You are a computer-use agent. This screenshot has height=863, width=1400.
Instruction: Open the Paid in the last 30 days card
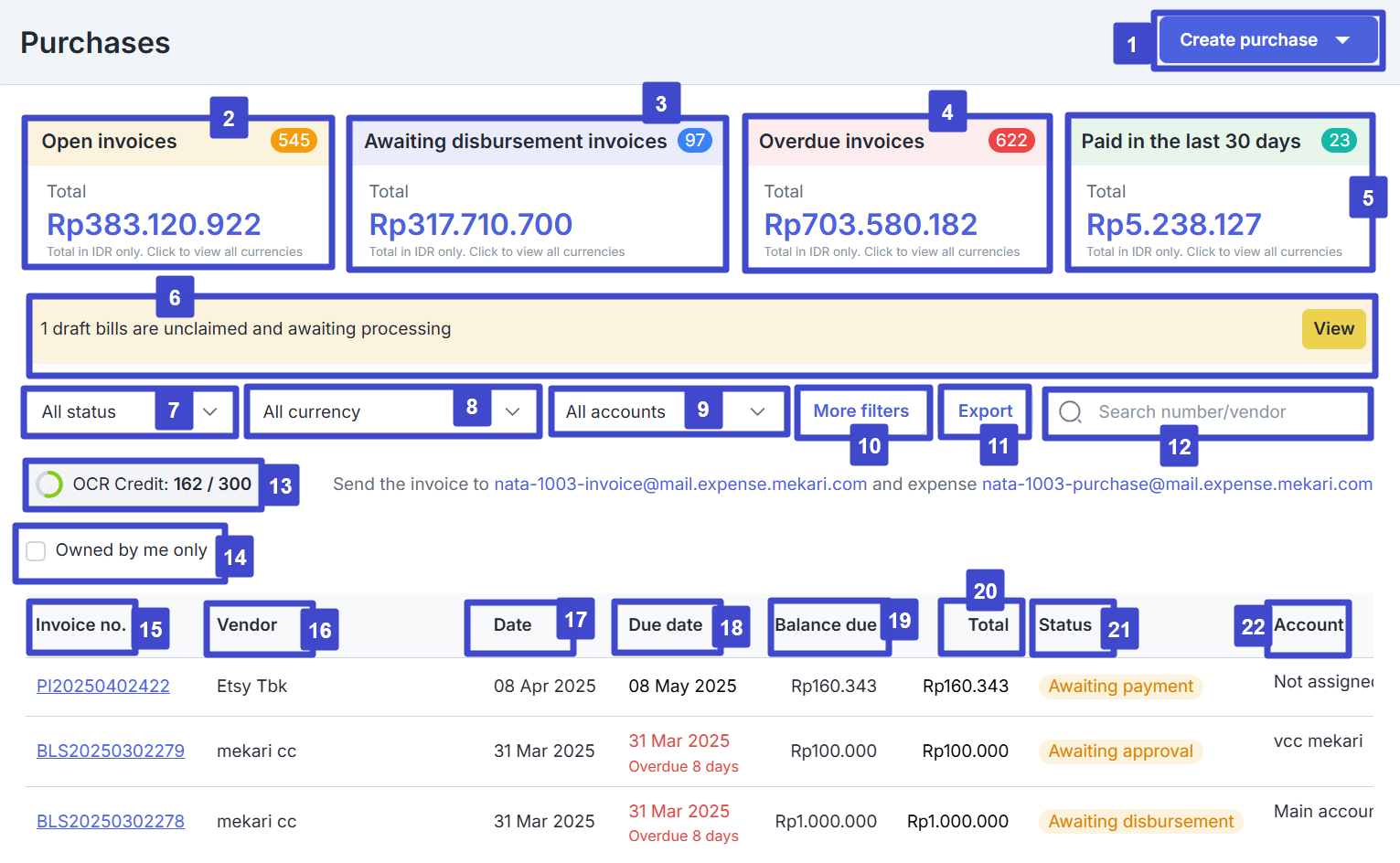(x=1220, y=192)
